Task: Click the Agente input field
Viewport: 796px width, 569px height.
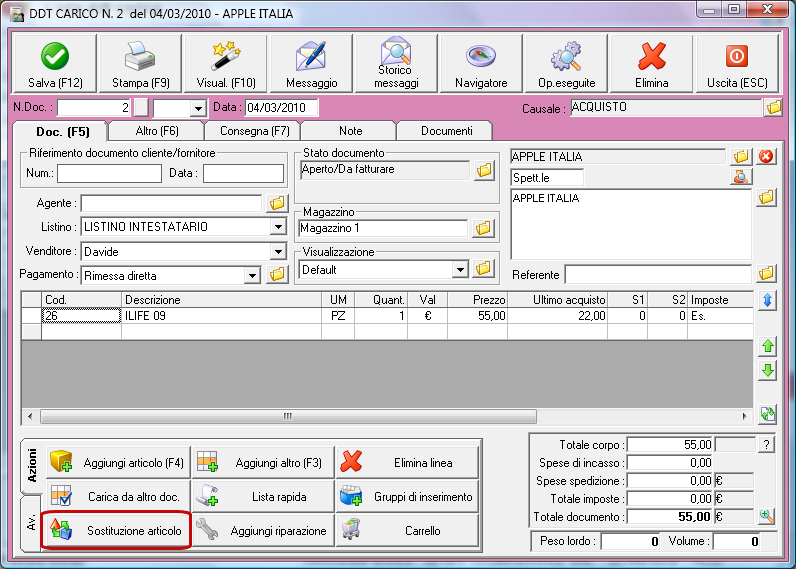Action: point(172,203)
